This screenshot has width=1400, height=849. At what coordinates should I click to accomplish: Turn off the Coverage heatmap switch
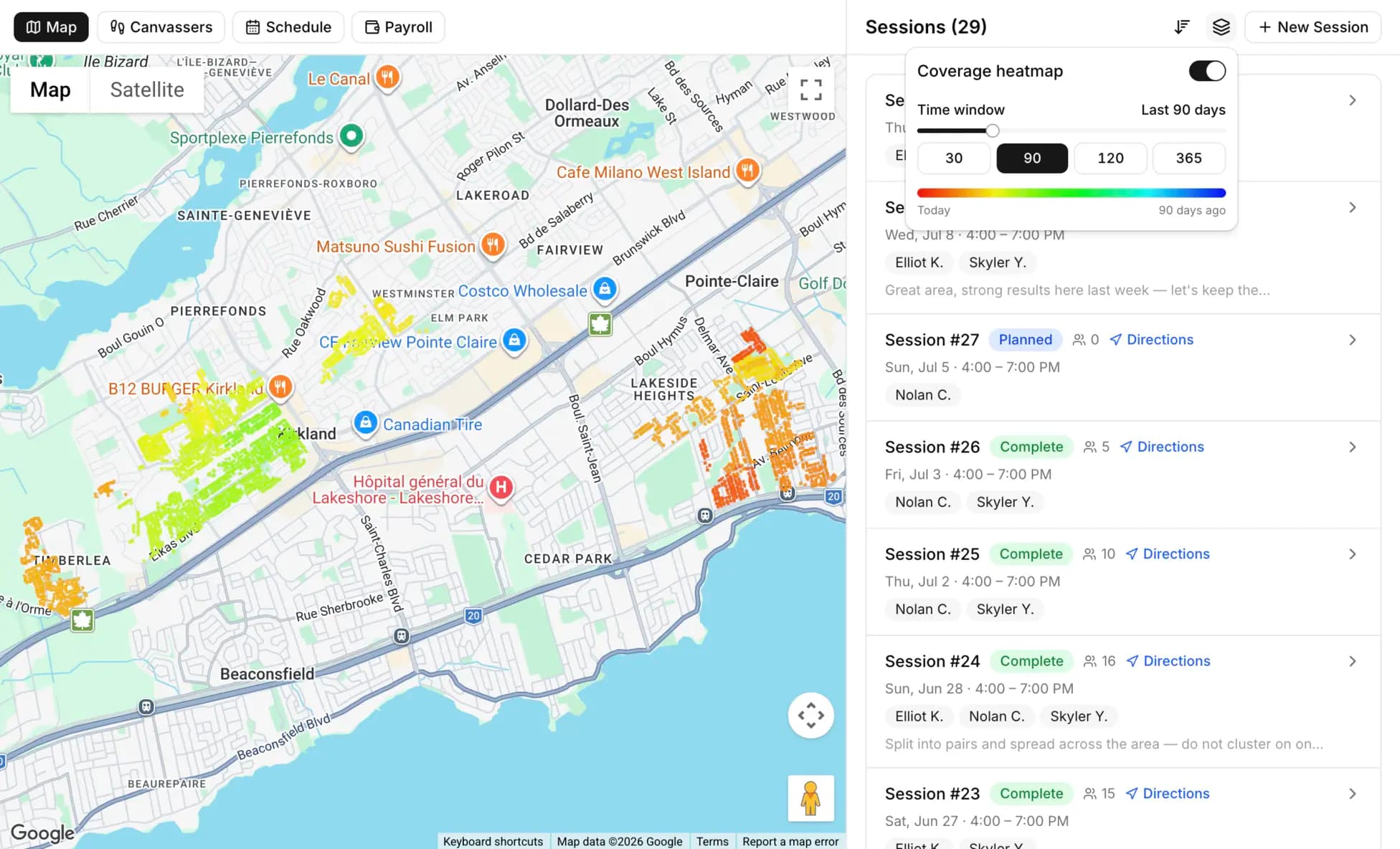tap(1207, 71)
